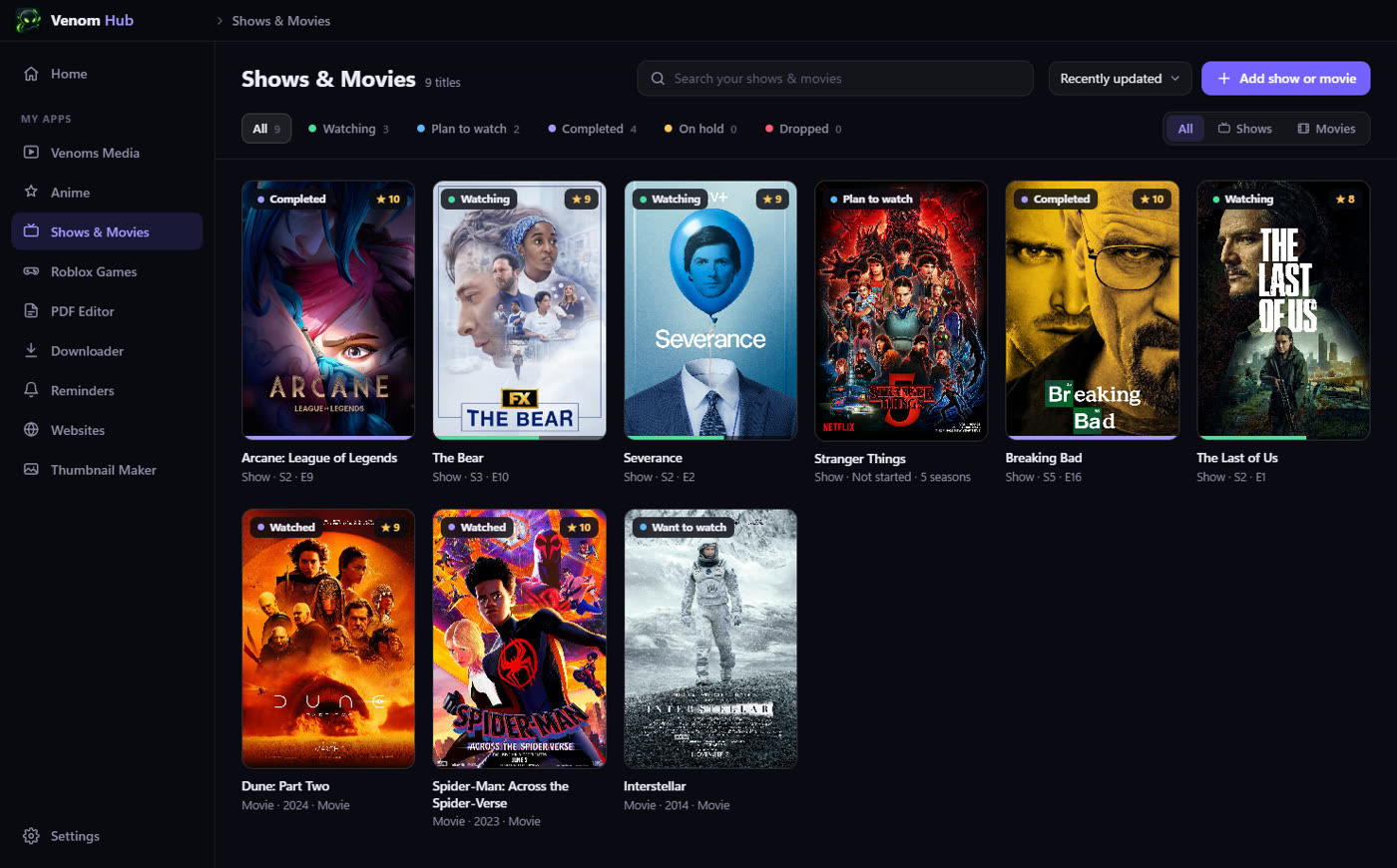Select the All 9 status tab
Image resolution: width=1397 pixels, height=868 pixels.
[x=266, y=129]
